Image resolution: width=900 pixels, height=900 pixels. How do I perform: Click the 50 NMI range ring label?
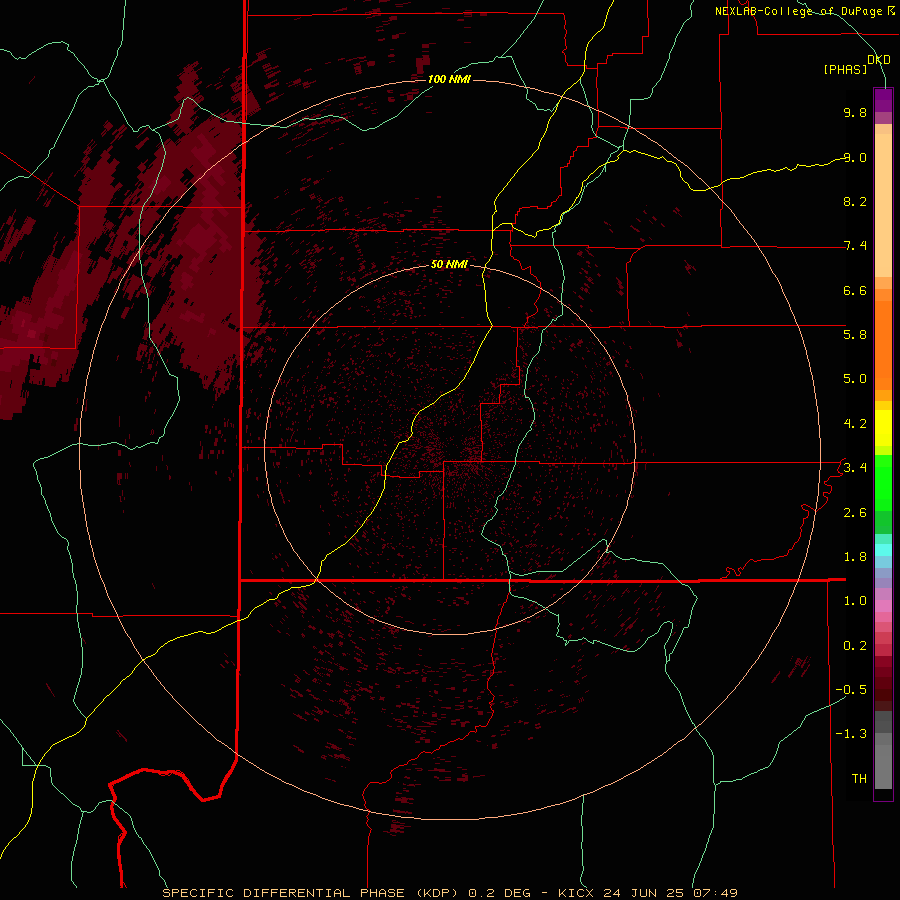click(449, 264)
